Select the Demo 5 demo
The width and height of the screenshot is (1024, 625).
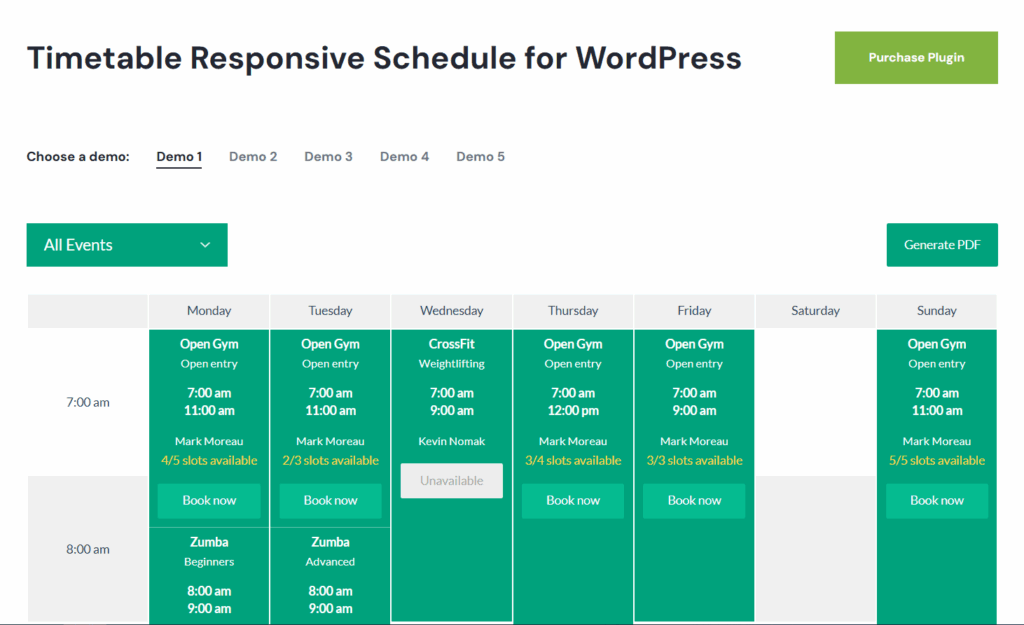click(480, 156)
